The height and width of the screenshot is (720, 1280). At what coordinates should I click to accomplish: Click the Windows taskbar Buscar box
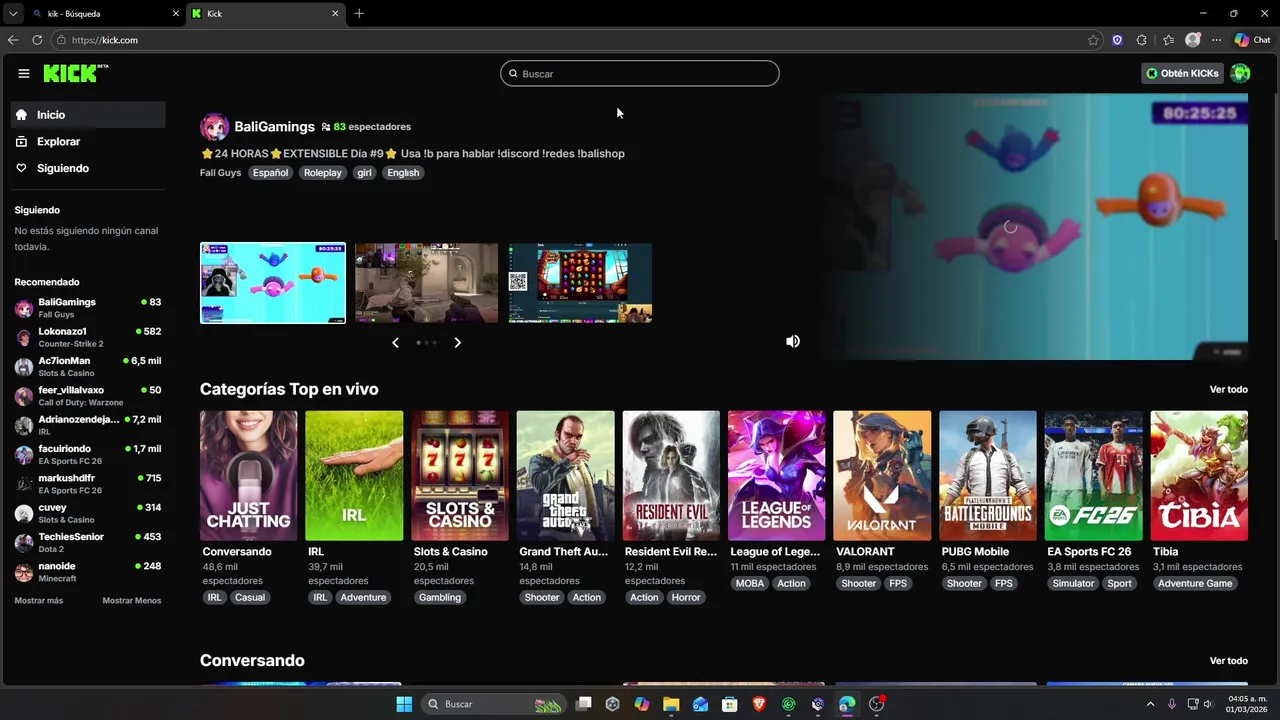(x=494, y=704)
